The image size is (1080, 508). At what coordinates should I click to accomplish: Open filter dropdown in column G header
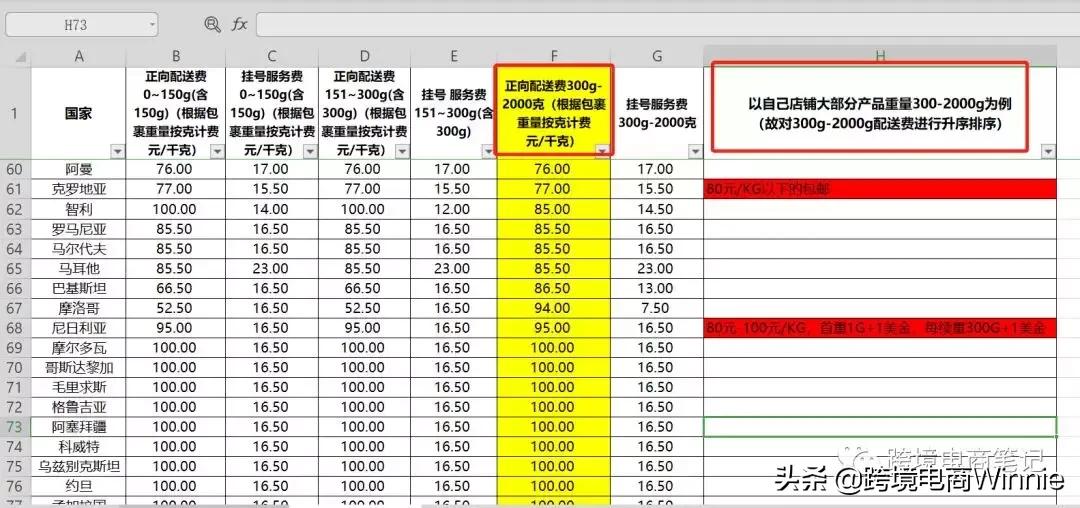point(696,151)
